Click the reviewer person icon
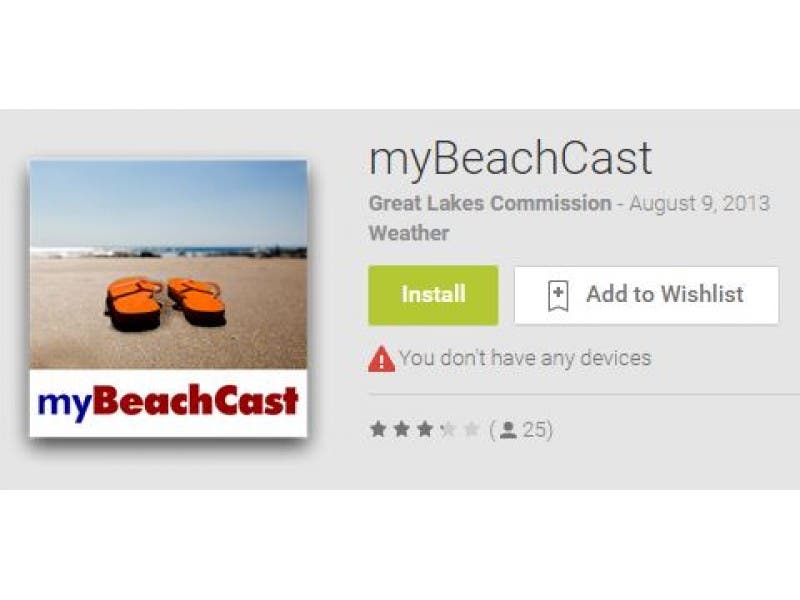 [x=508, y=430]
